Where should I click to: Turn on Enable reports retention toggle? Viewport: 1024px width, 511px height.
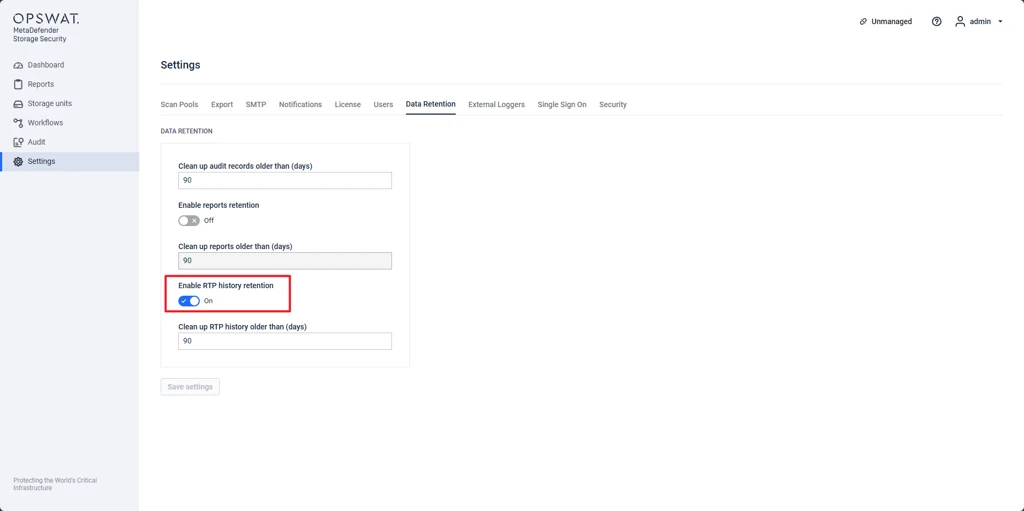(189, 221)
